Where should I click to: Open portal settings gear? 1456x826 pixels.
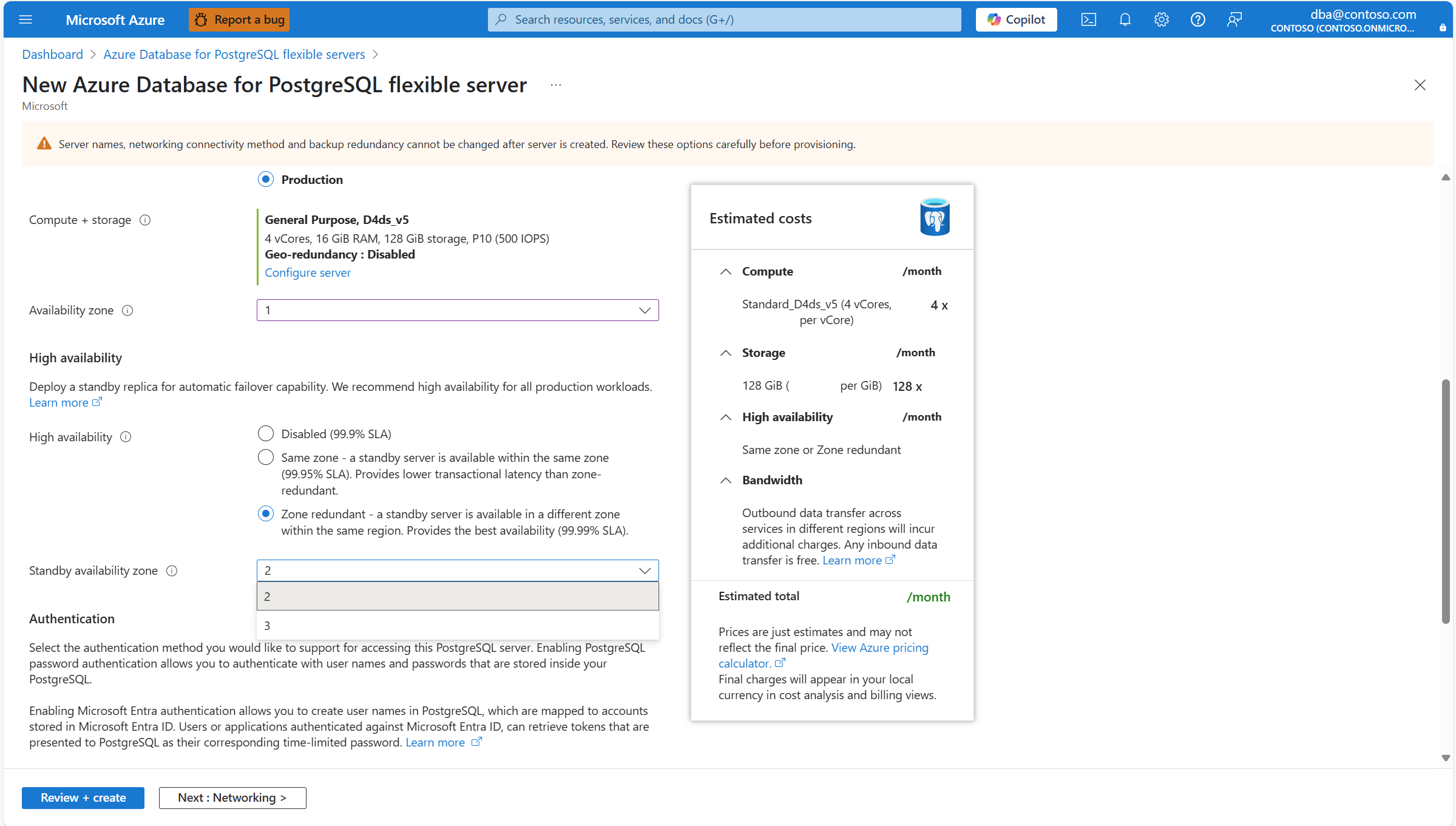(1161, 19)
